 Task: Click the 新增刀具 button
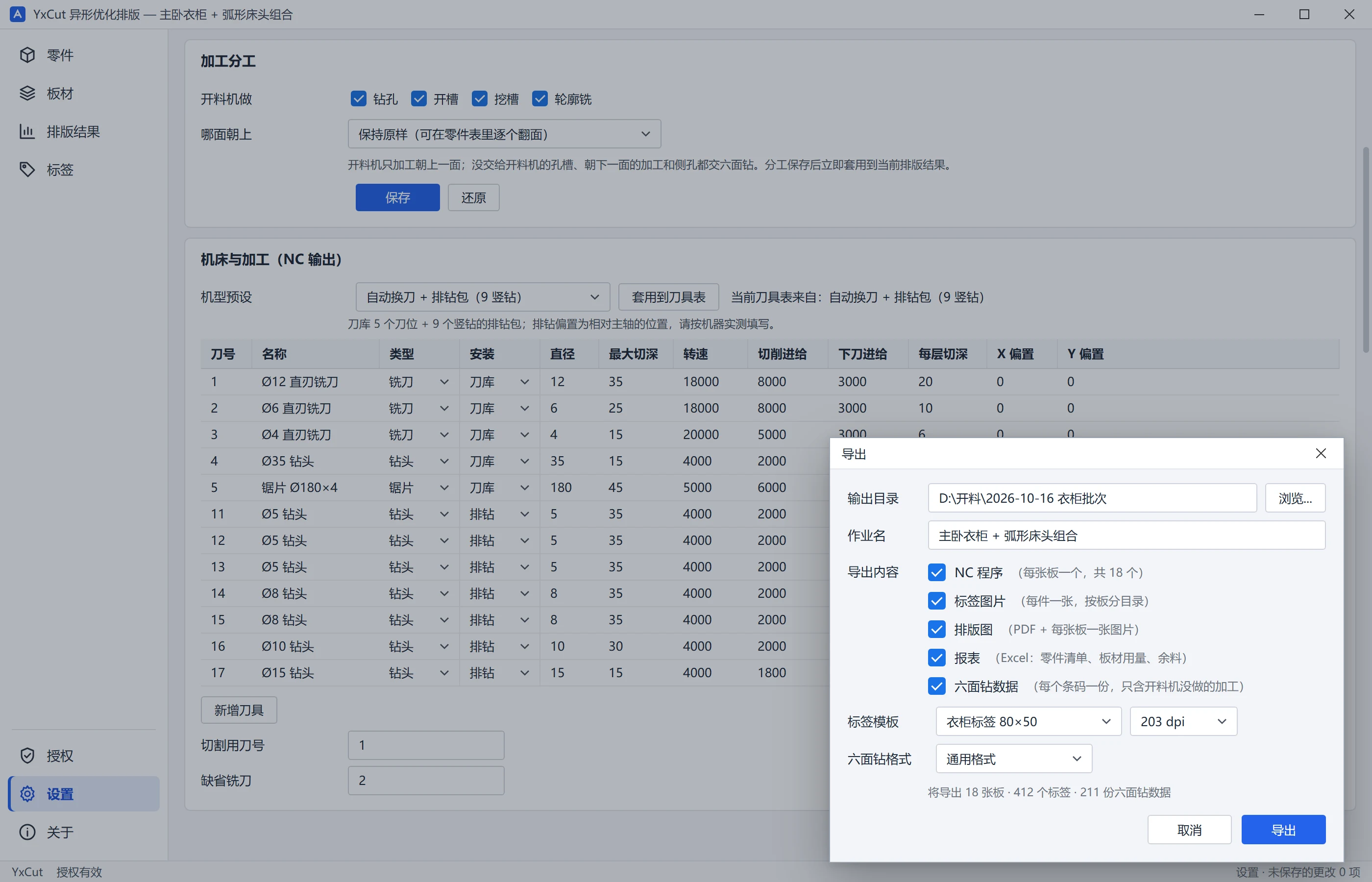pos(239,710)
